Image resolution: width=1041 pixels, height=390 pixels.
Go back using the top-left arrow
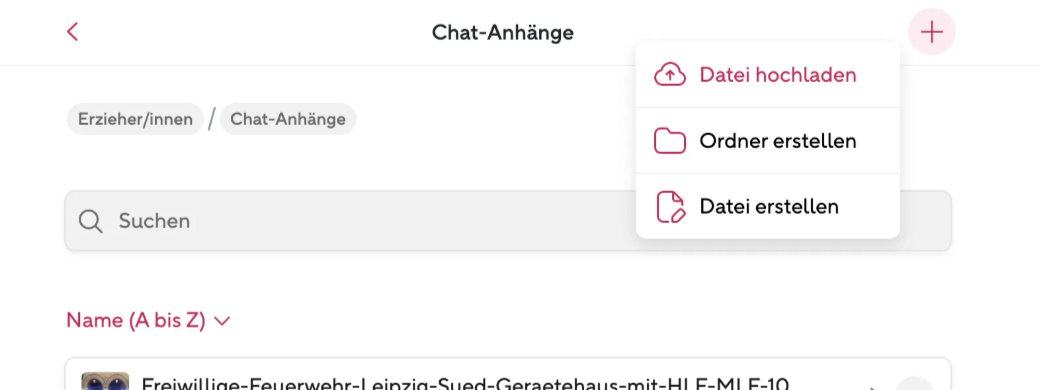pos(72,31)
